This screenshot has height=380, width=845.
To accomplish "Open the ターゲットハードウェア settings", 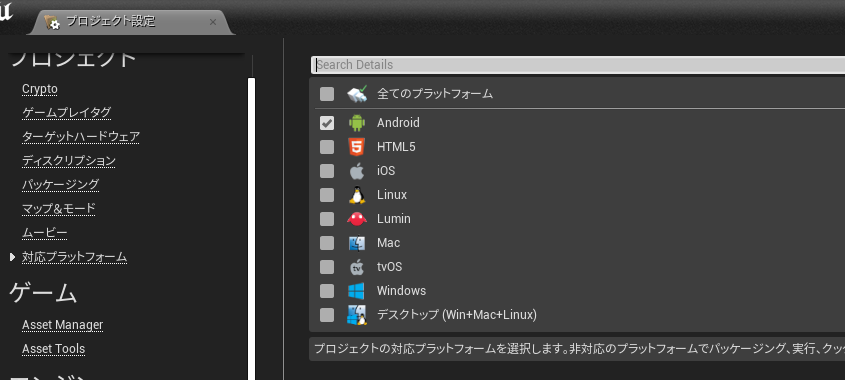I will click(81, 136).
